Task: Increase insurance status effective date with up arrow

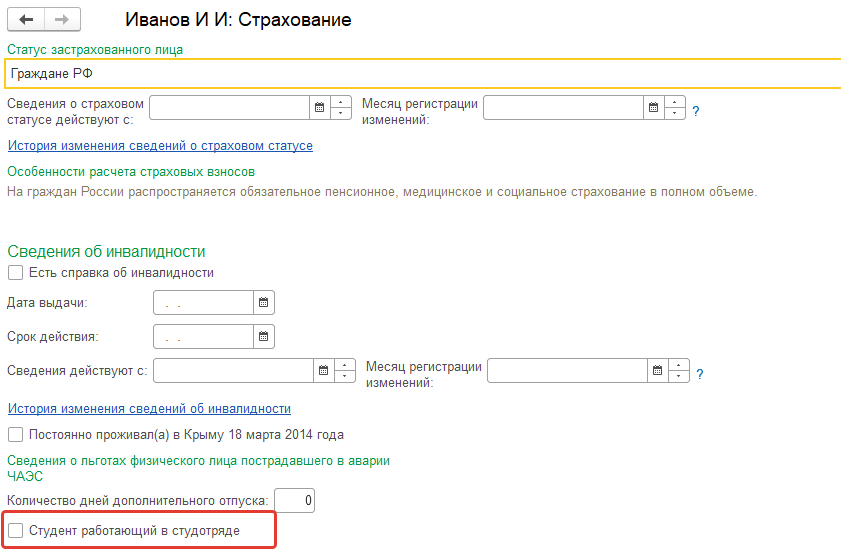Action: [x=341, y=102]
